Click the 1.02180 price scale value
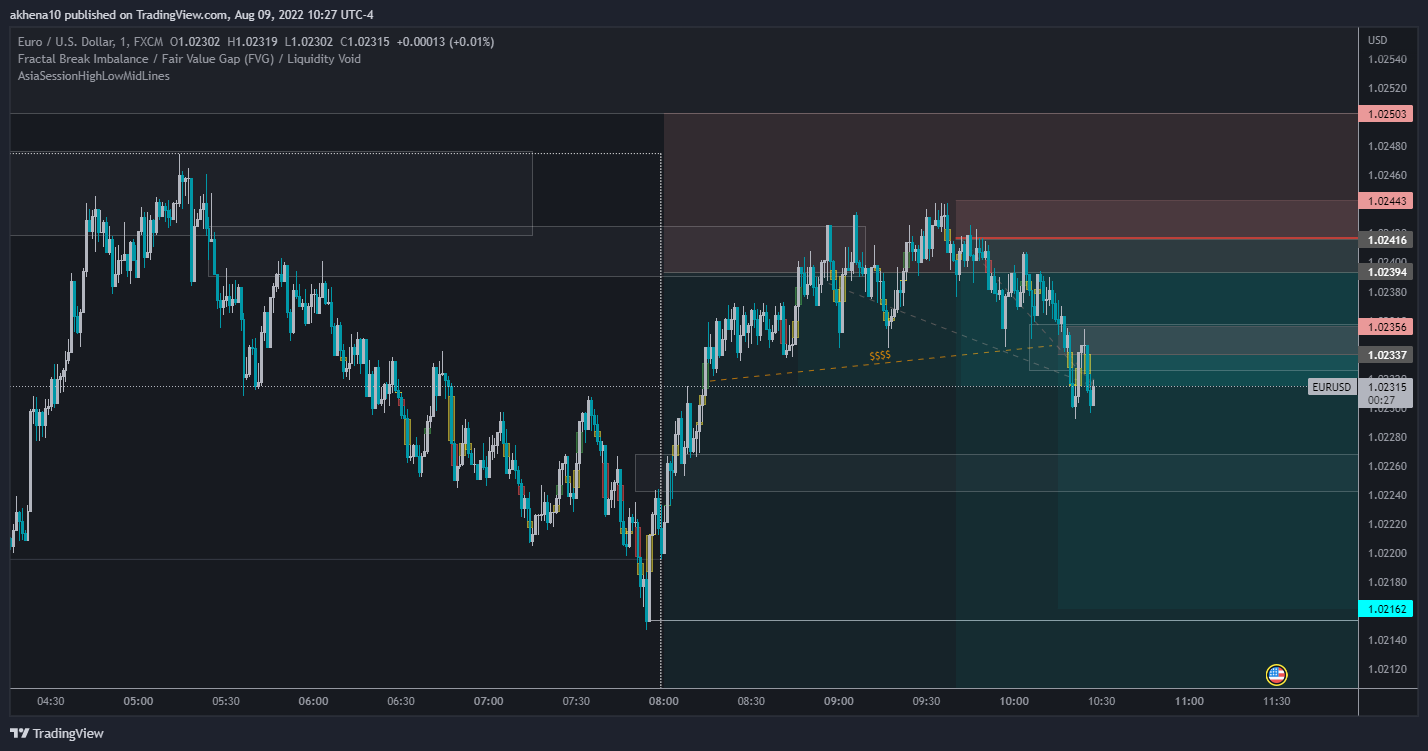This screenshot has height=751, width=1428. click(1386, 582)
